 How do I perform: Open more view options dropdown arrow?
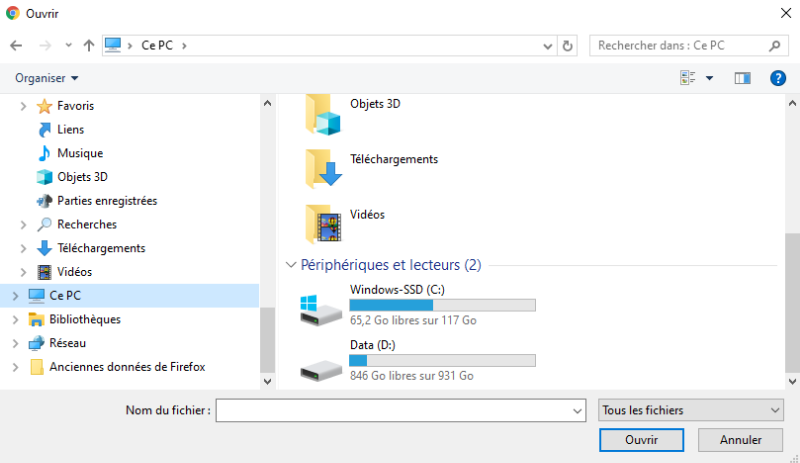(709, 78)
